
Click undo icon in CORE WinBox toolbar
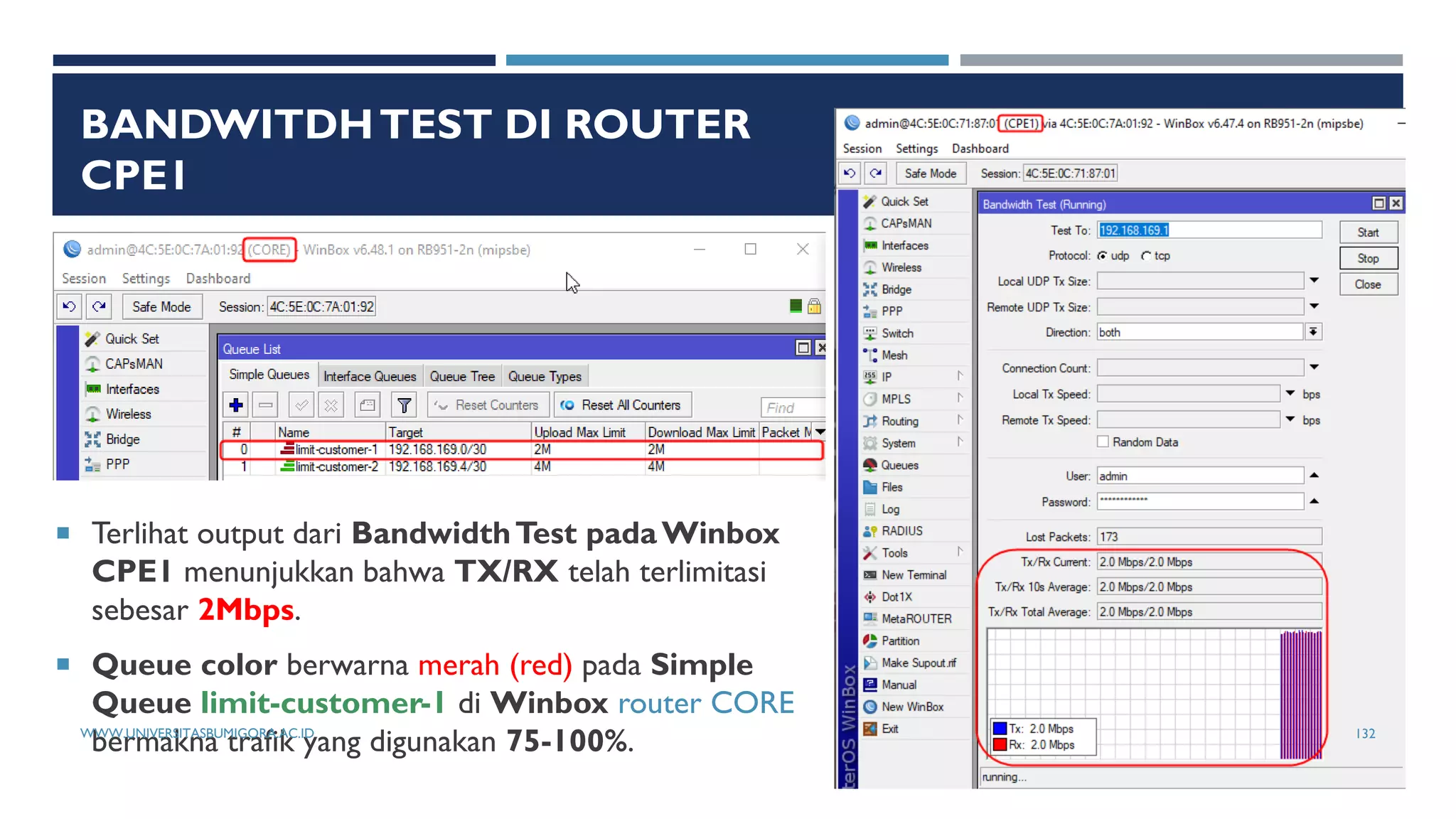pyautogui.click(x=70, y=306)
